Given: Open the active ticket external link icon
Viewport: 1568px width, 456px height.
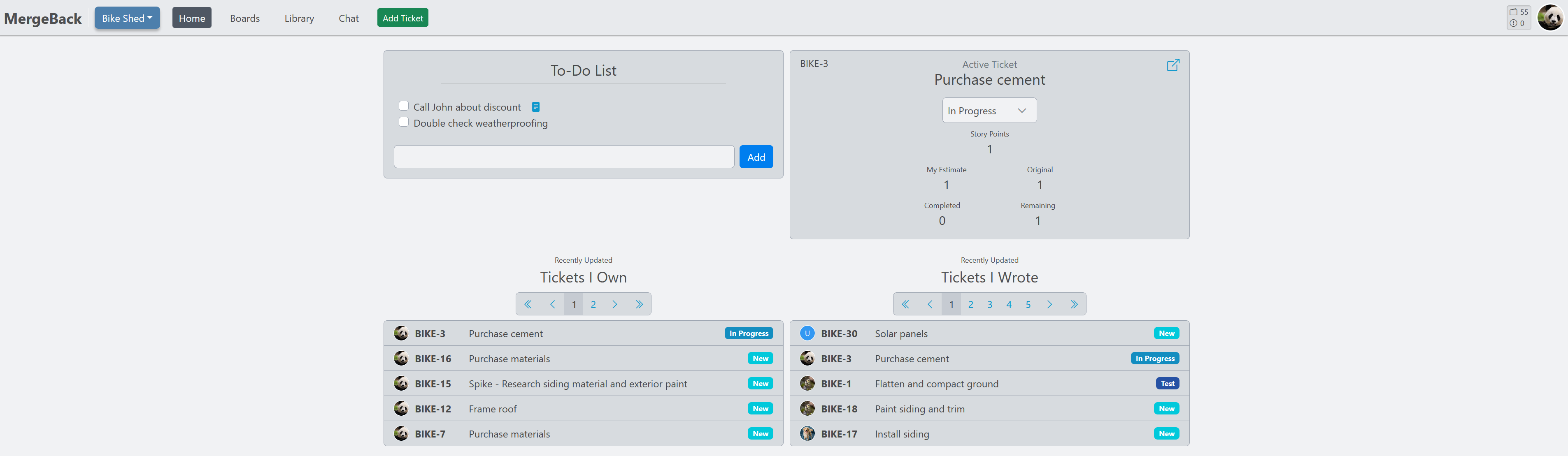Looking at the screenshot, I should point(1173,65).
